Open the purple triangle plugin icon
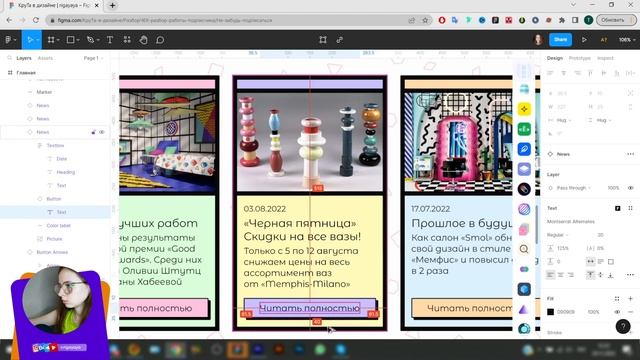 (x=524, y=309)
